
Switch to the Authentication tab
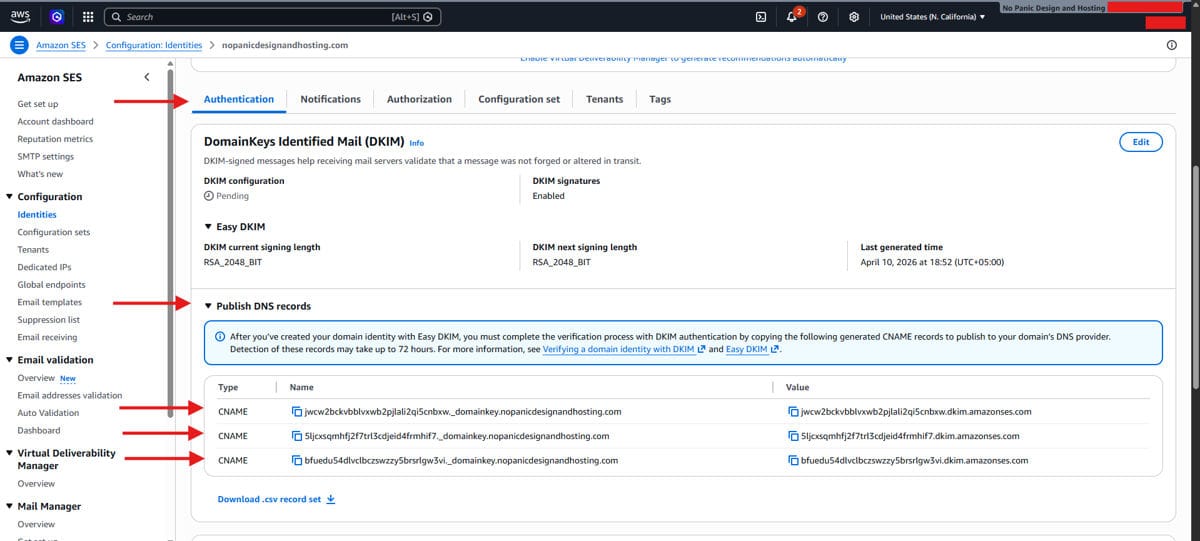click(x=238, y=99)
